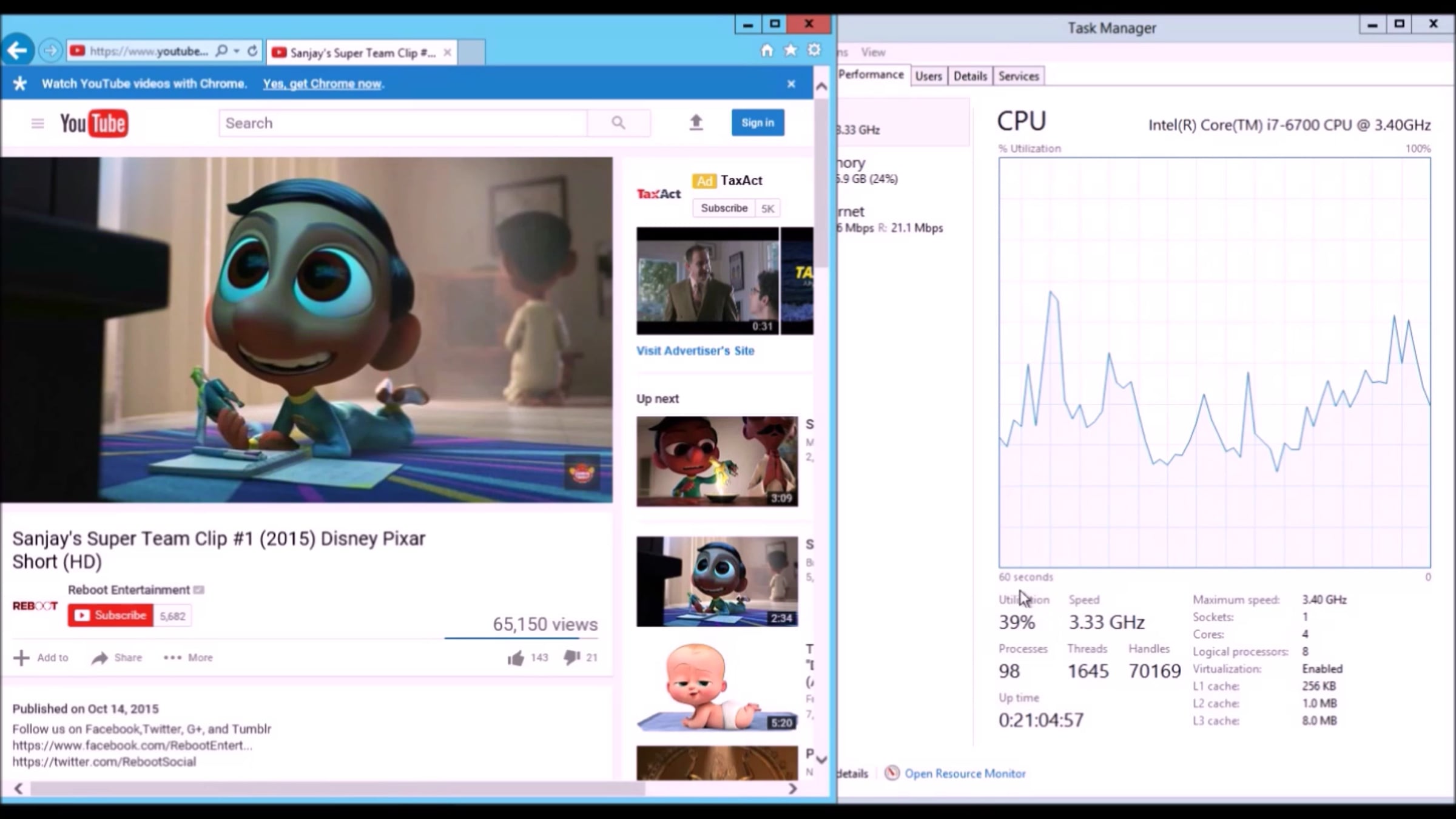Open the Add to playlist menu
The height and width of the screenshot is (819, 1456).
point(41,658)
